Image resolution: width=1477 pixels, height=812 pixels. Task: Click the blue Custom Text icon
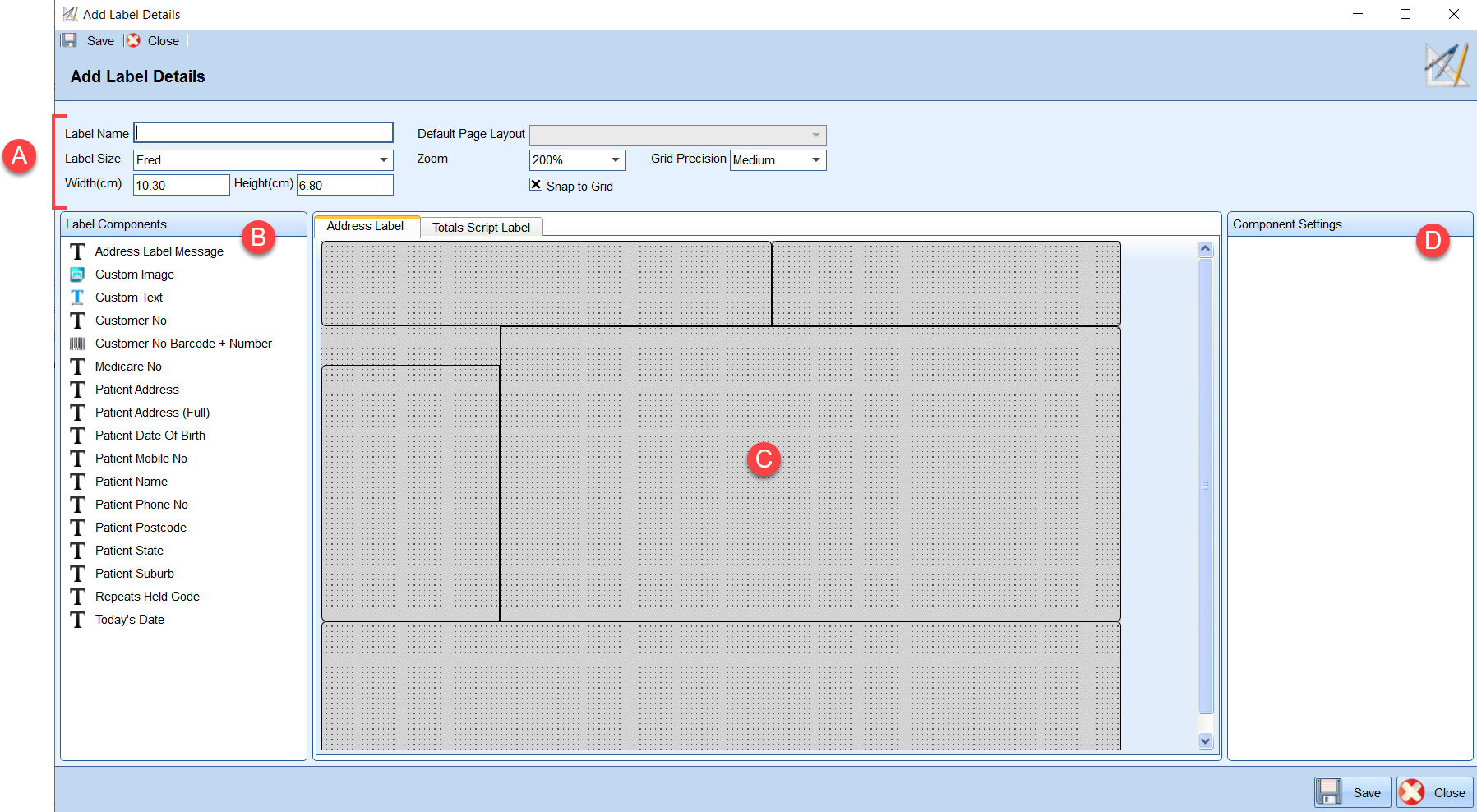[77, 298]
